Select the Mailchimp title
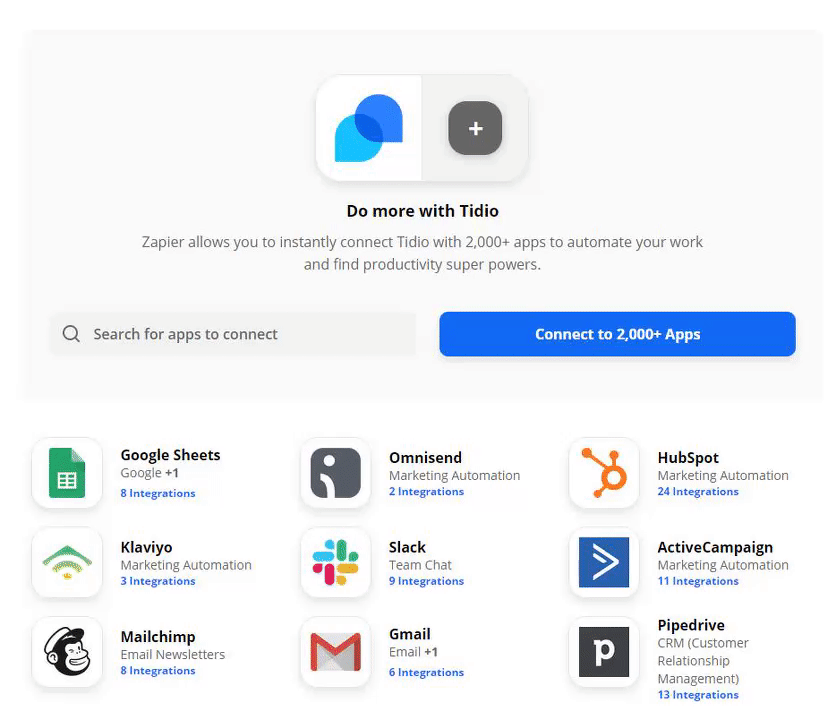 click(x=158, y=637)
